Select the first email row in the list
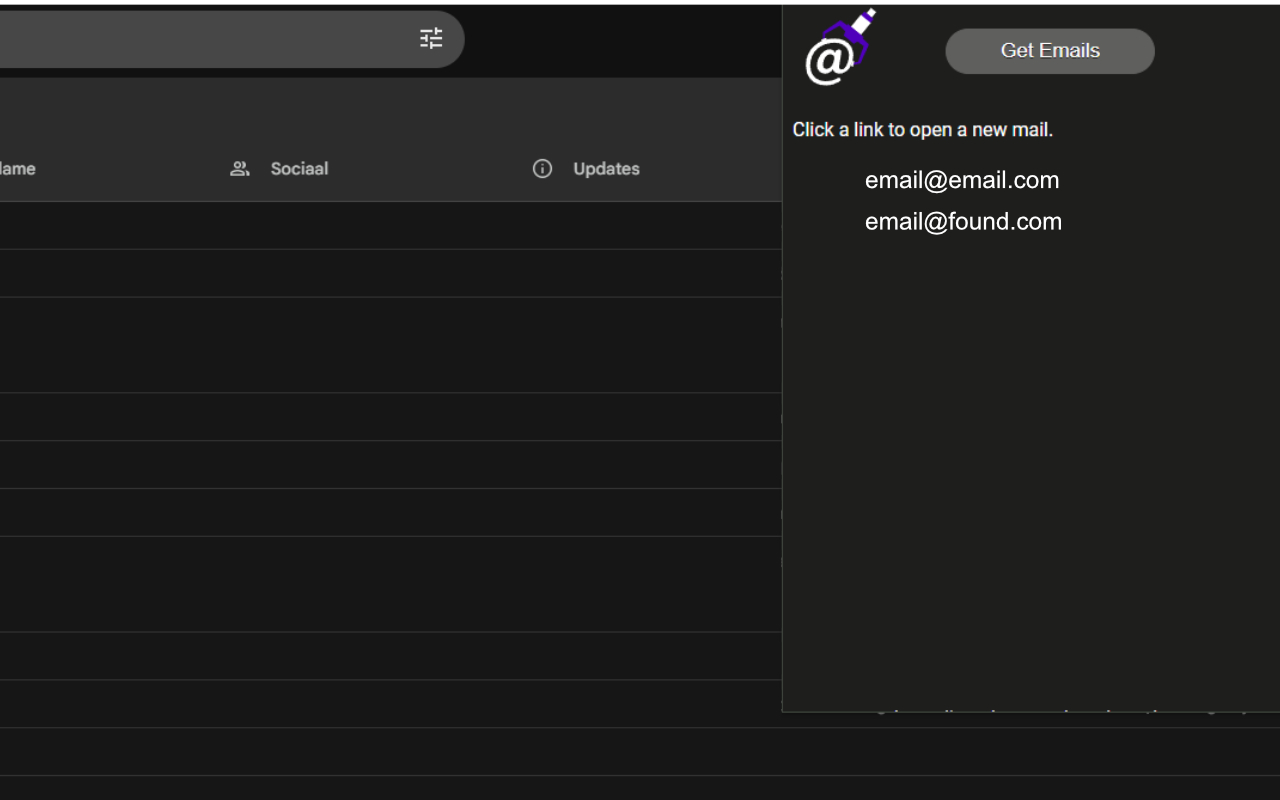The width and height of the screenshot is (1280, 800). (390, 226)
